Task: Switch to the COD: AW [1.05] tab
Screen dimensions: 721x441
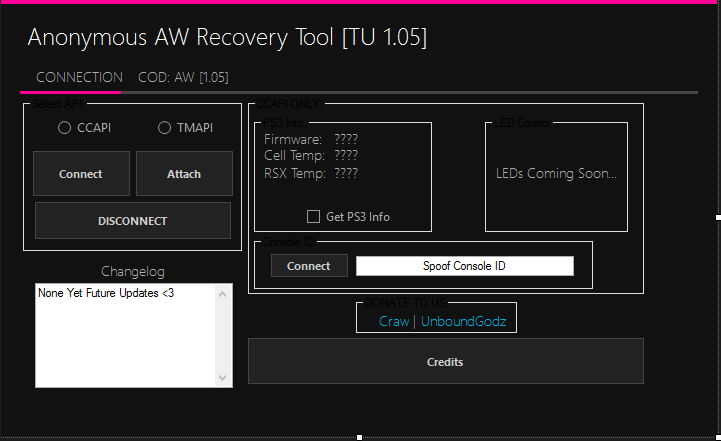Action: [x=183, y=77]
